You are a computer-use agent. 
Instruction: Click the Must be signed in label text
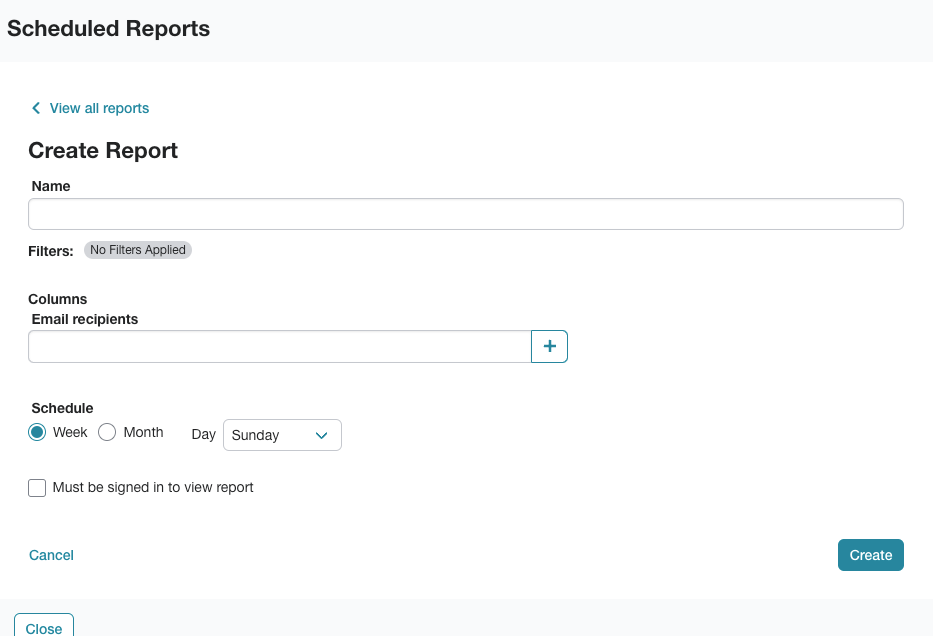point(153,487)
